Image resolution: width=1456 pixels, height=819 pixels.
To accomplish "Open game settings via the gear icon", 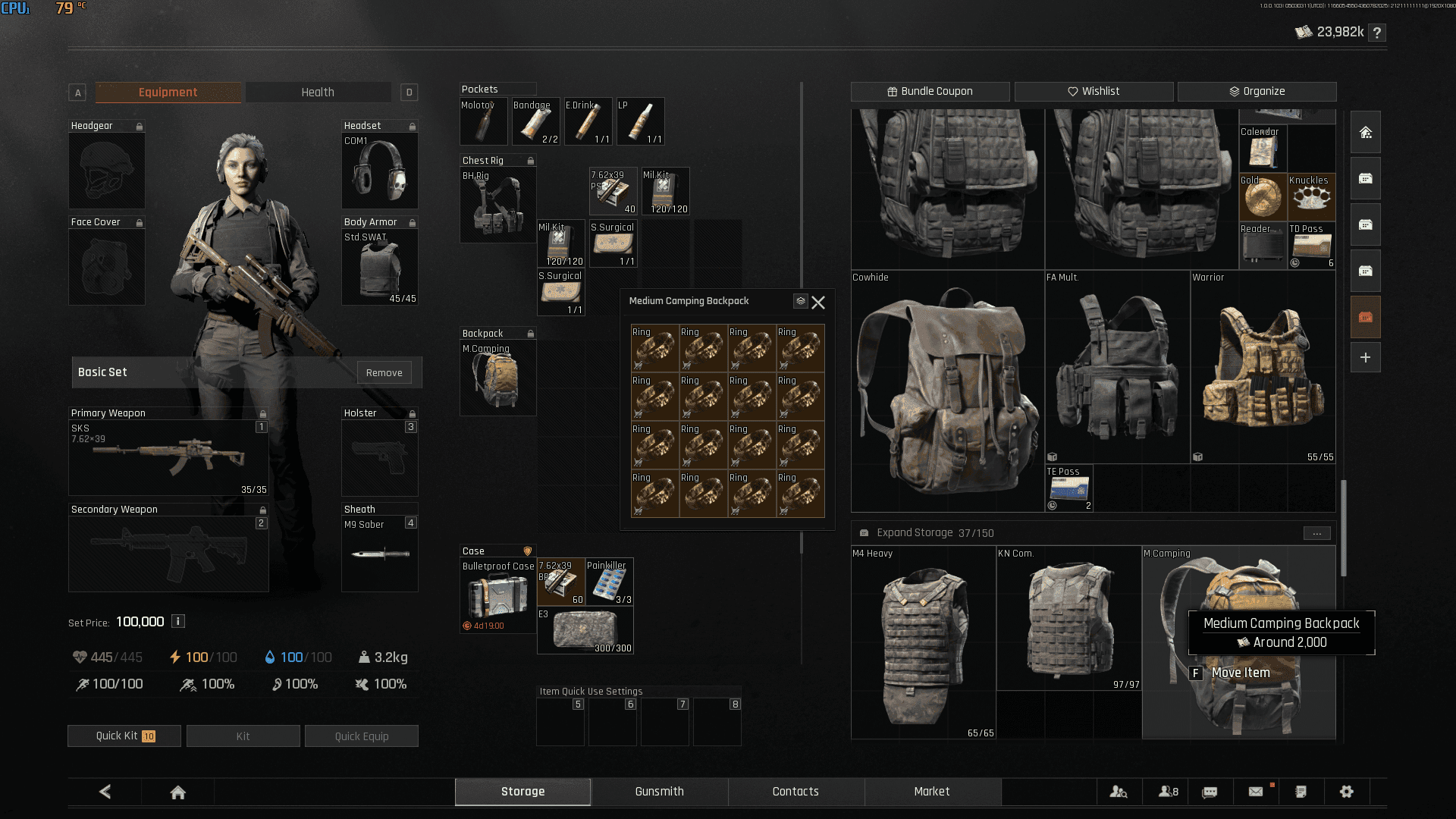I will point(1348,791).
